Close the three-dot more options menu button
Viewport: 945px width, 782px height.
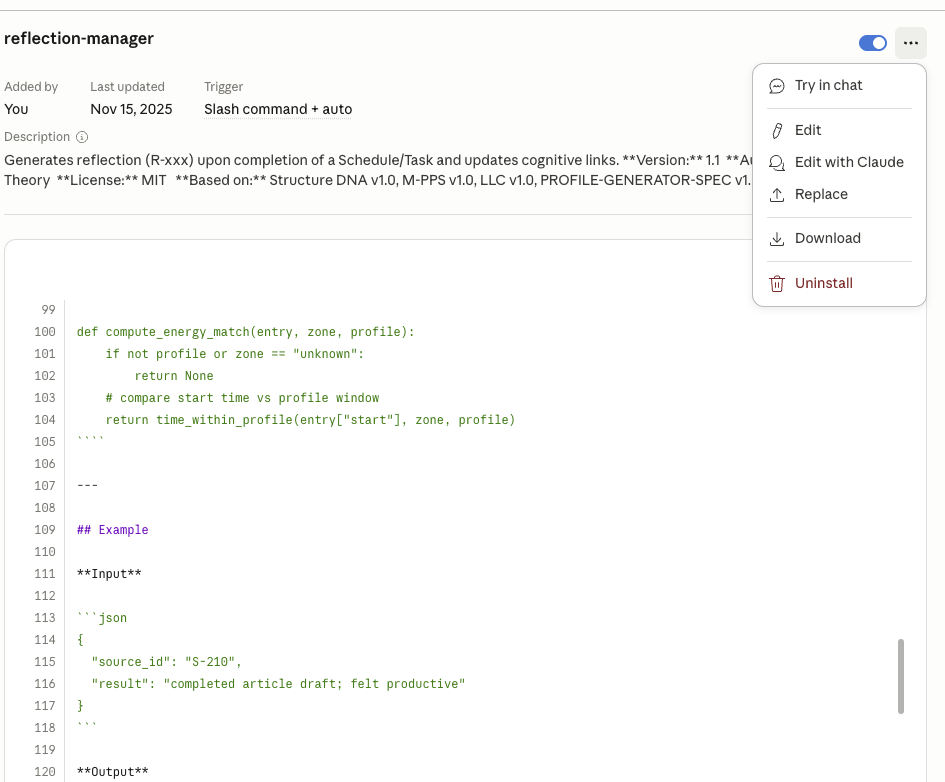click(x=910, y=43)
